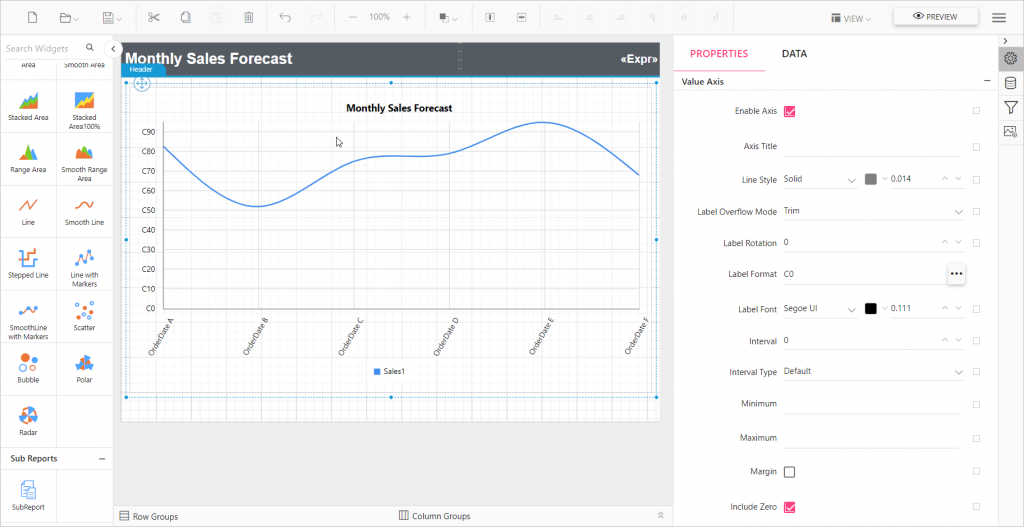
Task: Select the Range Area widget
Action: point(28,159)
